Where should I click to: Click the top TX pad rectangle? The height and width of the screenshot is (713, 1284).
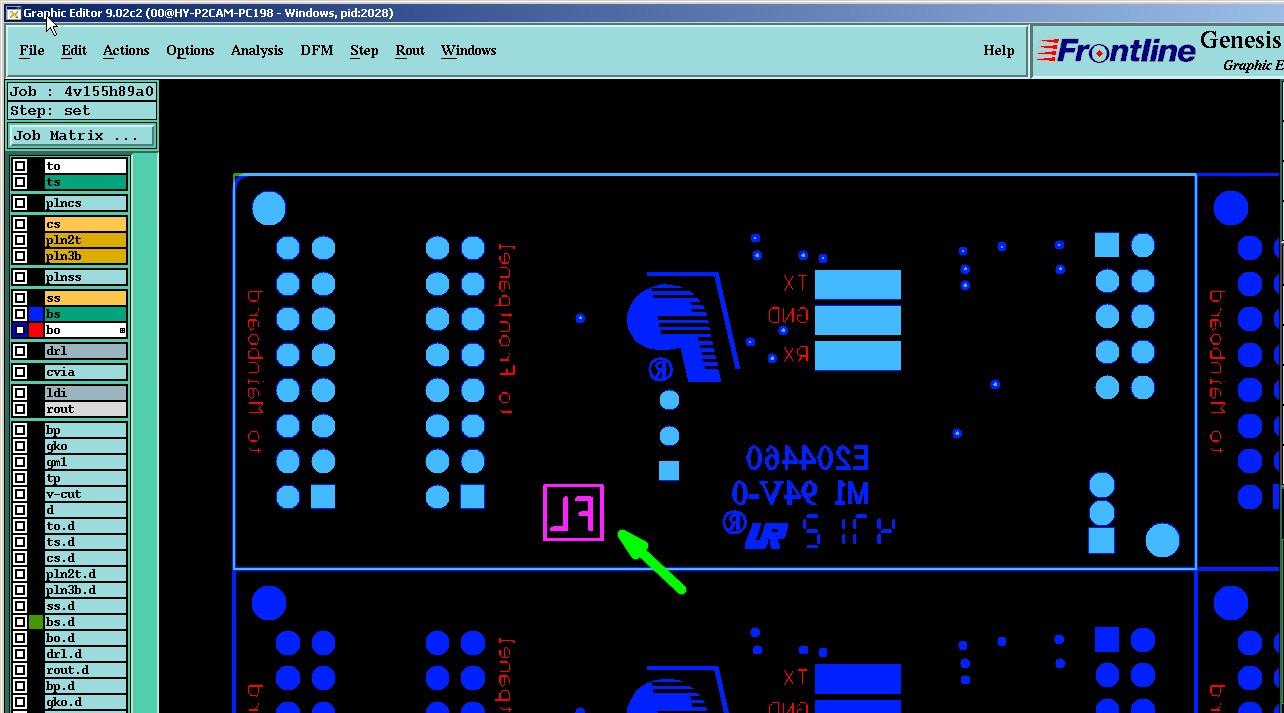tap(858, 285)
